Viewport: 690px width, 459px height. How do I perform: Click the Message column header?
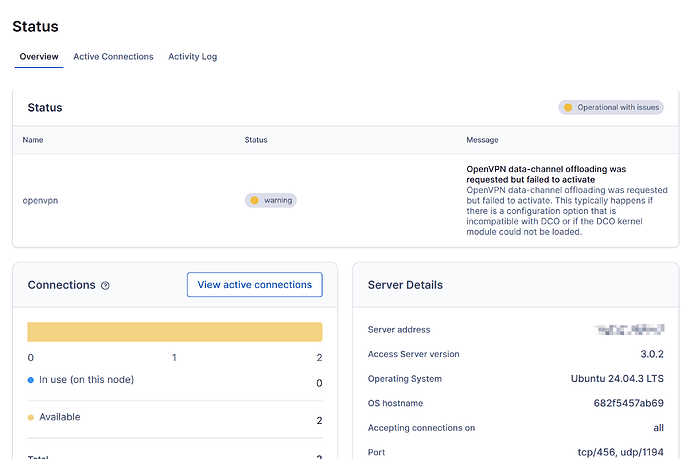[482, 140]
